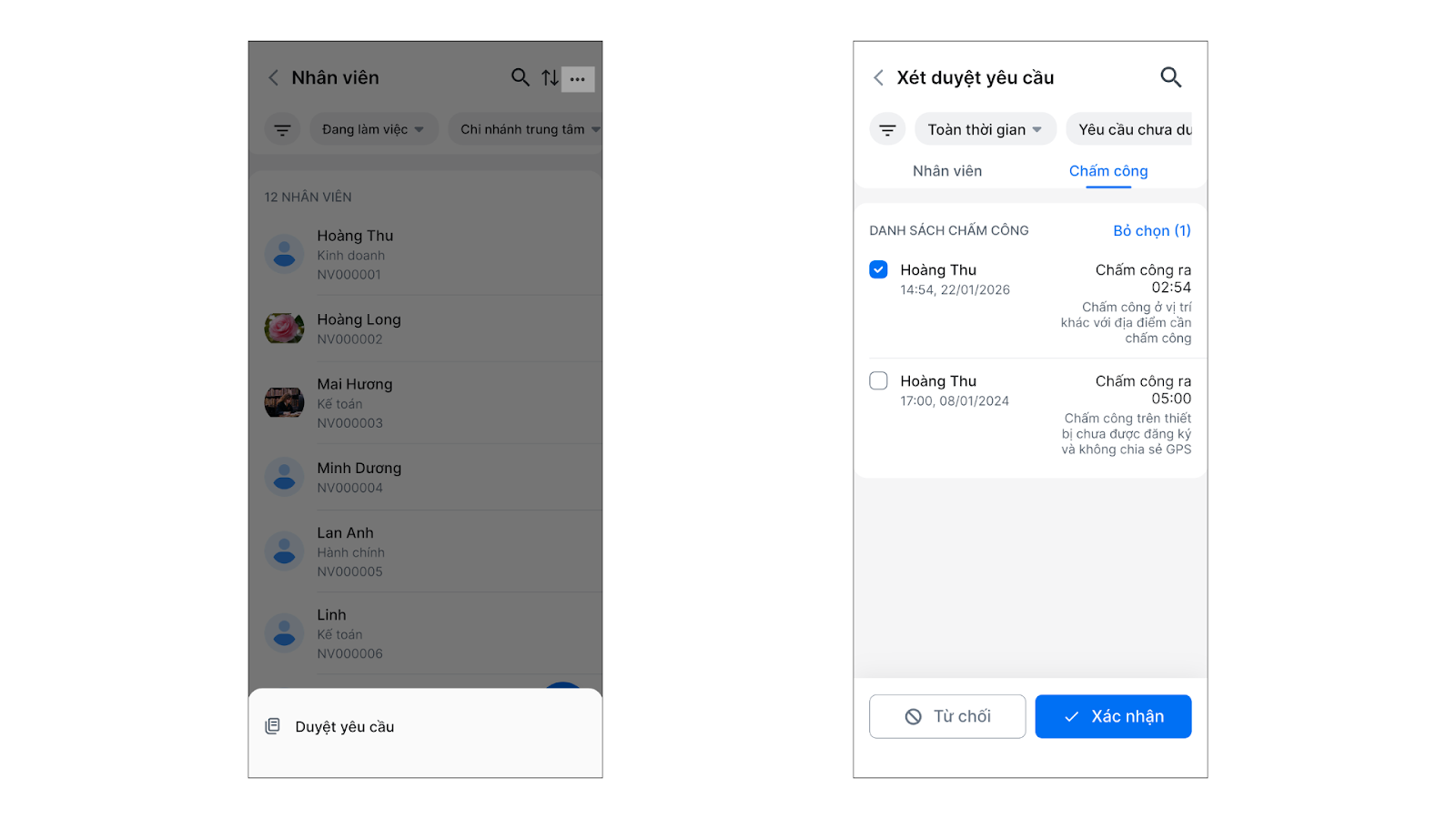Click Xác nhận button
Image resolution: width=1456 pixels, height=819 pixels.
point(1113,716)
